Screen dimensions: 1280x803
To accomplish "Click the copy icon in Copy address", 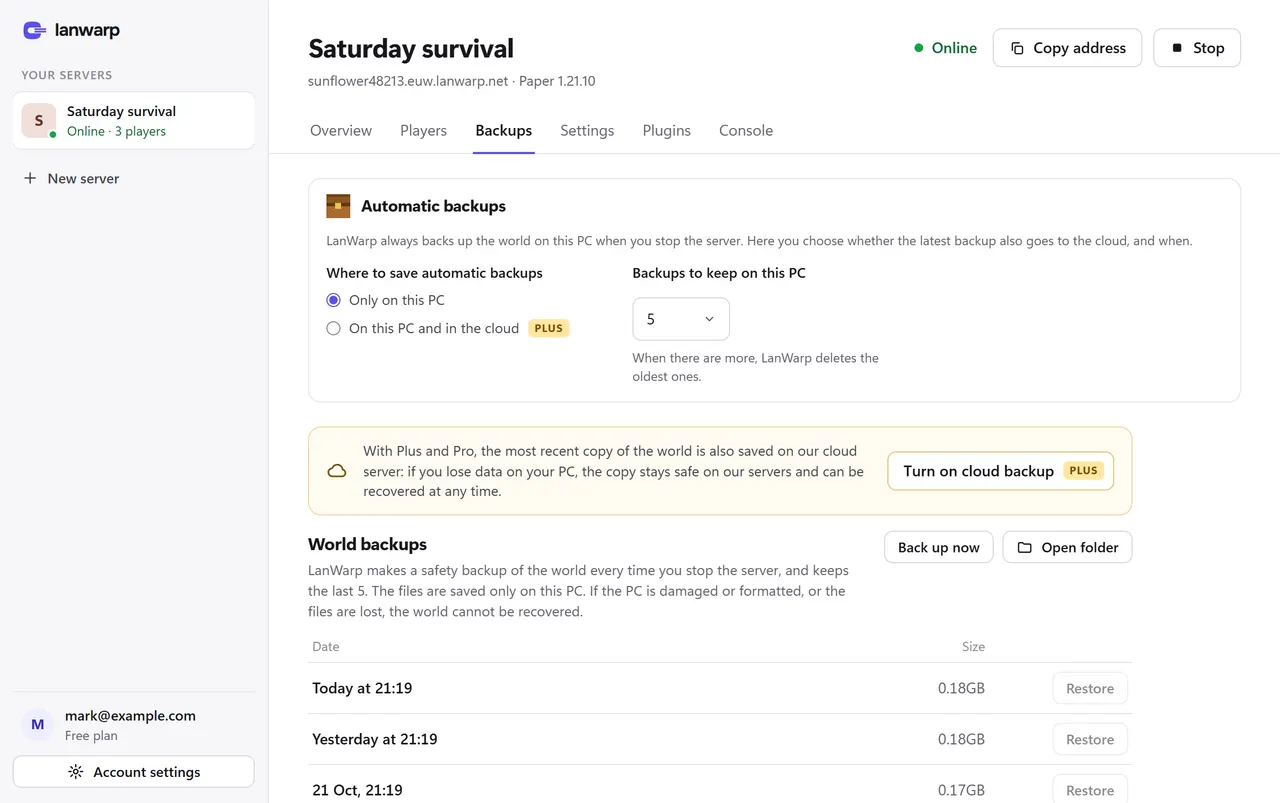I will (1017, 48).
